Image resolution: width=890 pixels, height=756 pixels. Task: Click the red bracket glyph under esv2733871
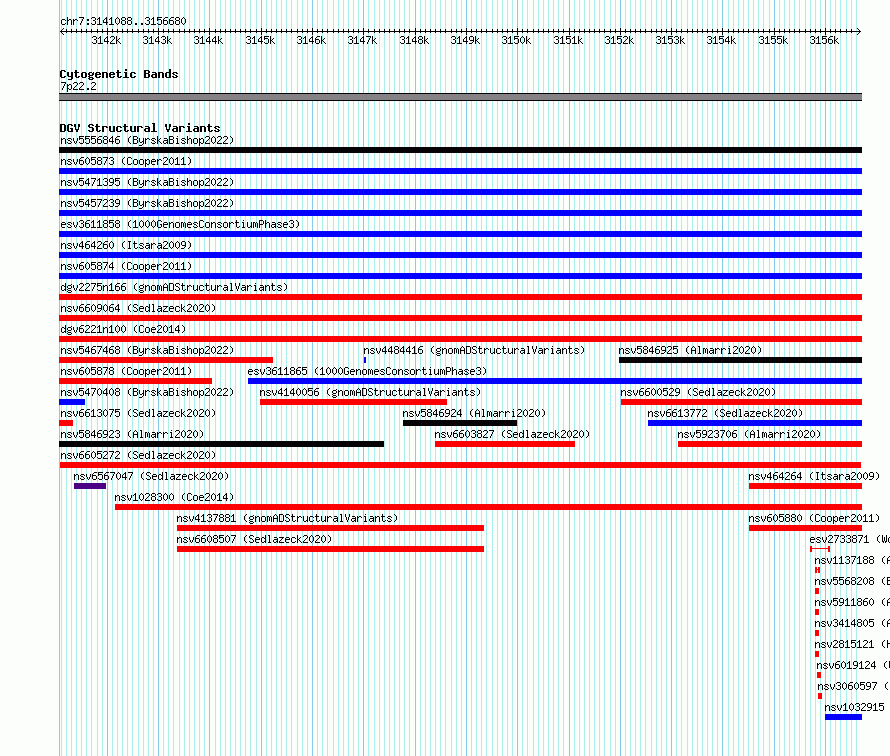820,549
